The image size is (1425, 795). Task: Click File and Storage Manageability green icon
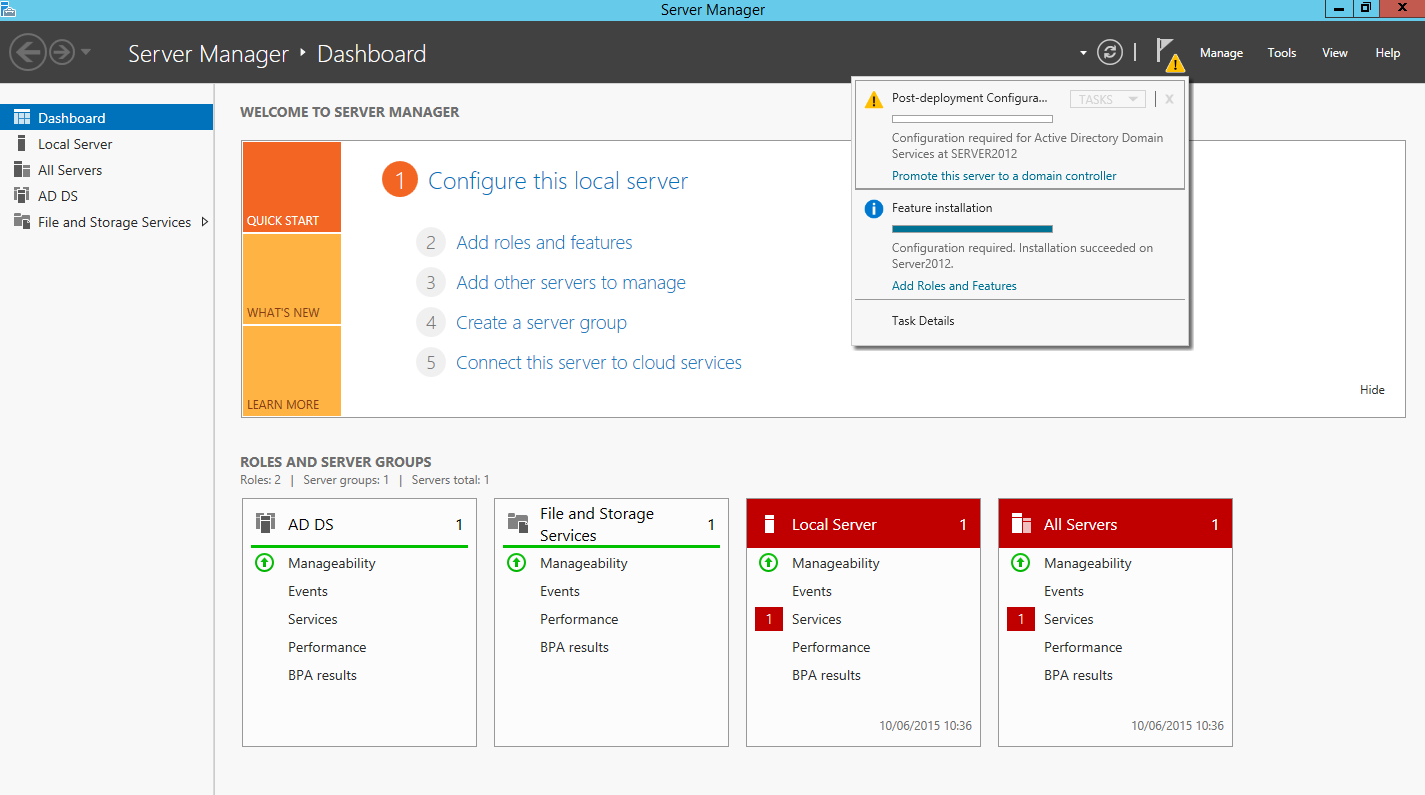[516, 563]
